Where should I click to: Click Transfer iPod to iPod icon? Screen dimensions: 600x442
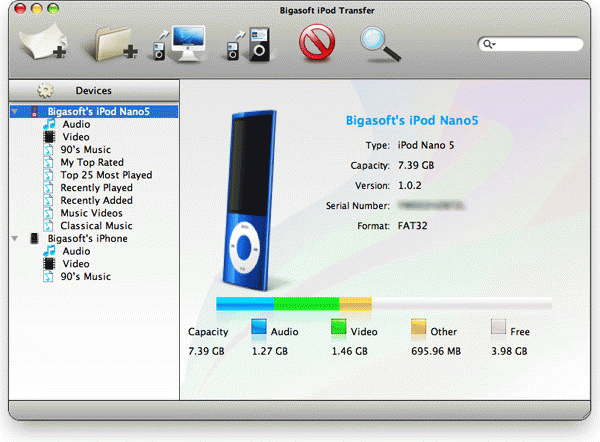(x=248, y=44)
